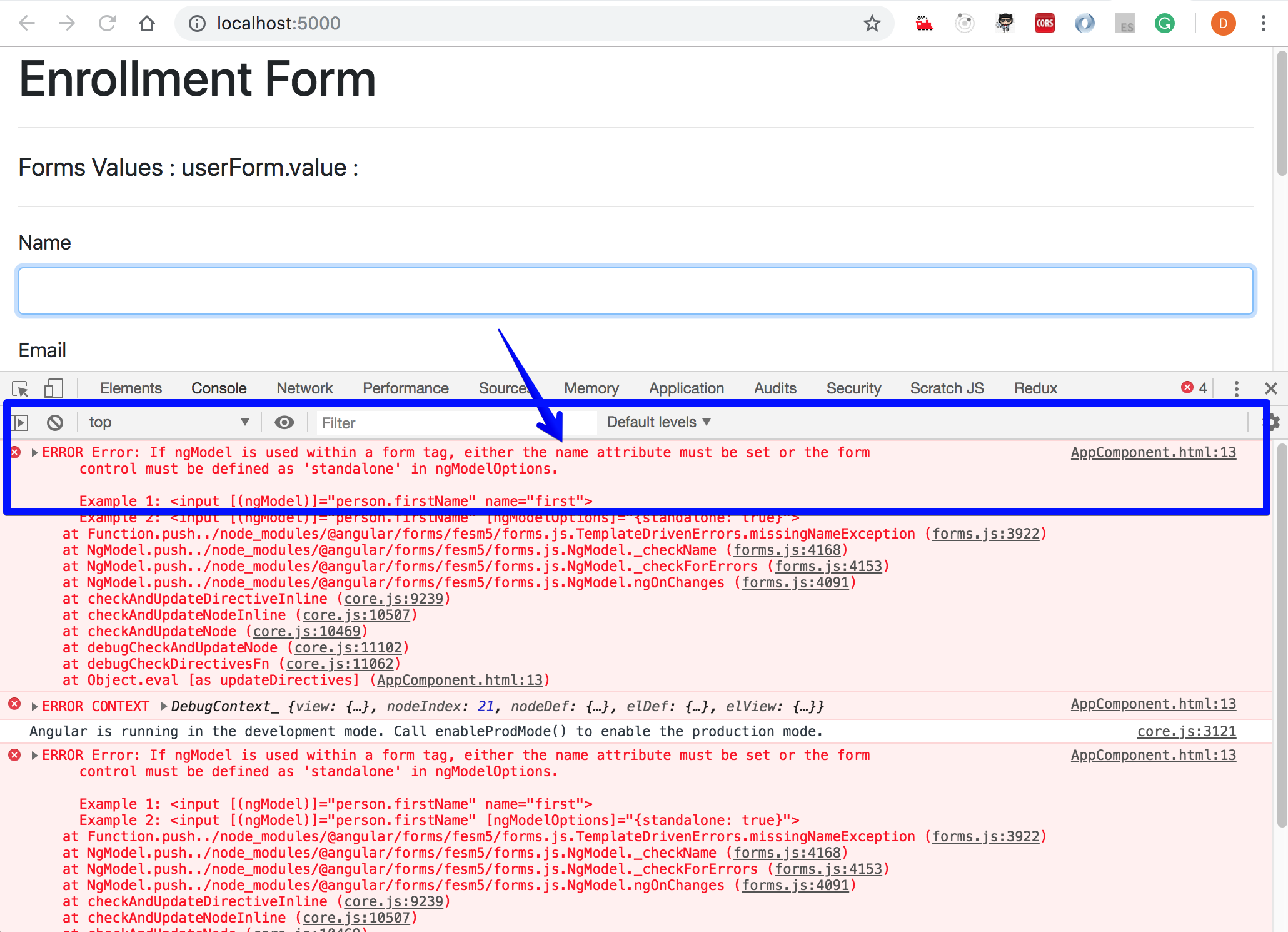Click the browser reload icon
Screen dimensions: 1288x932
tap(108, 24)
